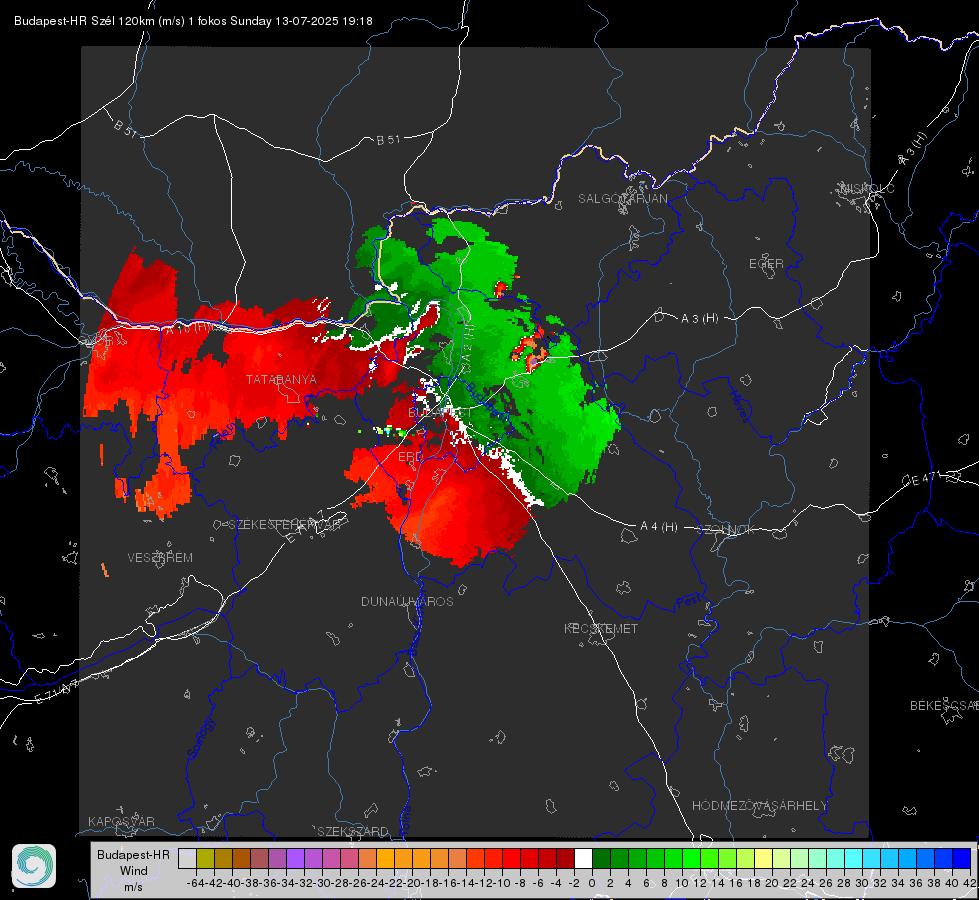Click the EGER city label
Viewport: 979px width, 900px height.
[766, 264]
